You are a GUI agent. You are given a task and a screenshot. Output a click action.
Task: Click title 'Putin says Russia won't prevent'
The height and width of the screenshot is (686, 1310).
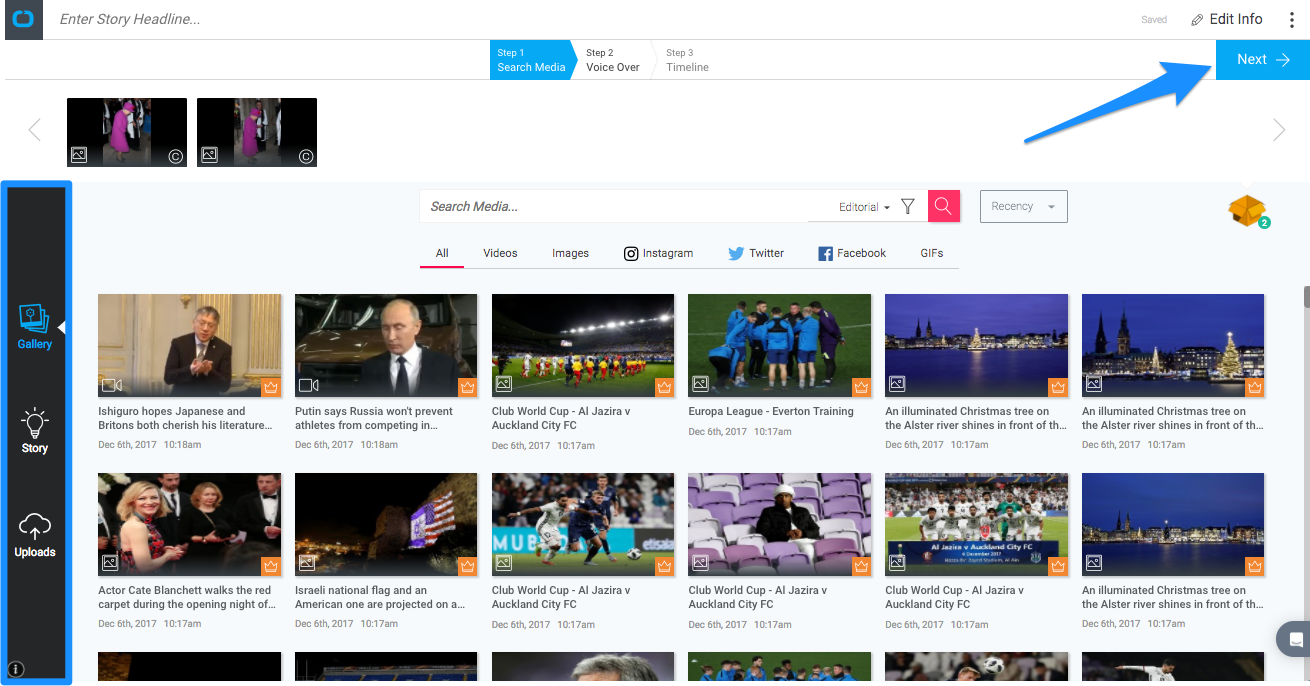tap(374, 418)
